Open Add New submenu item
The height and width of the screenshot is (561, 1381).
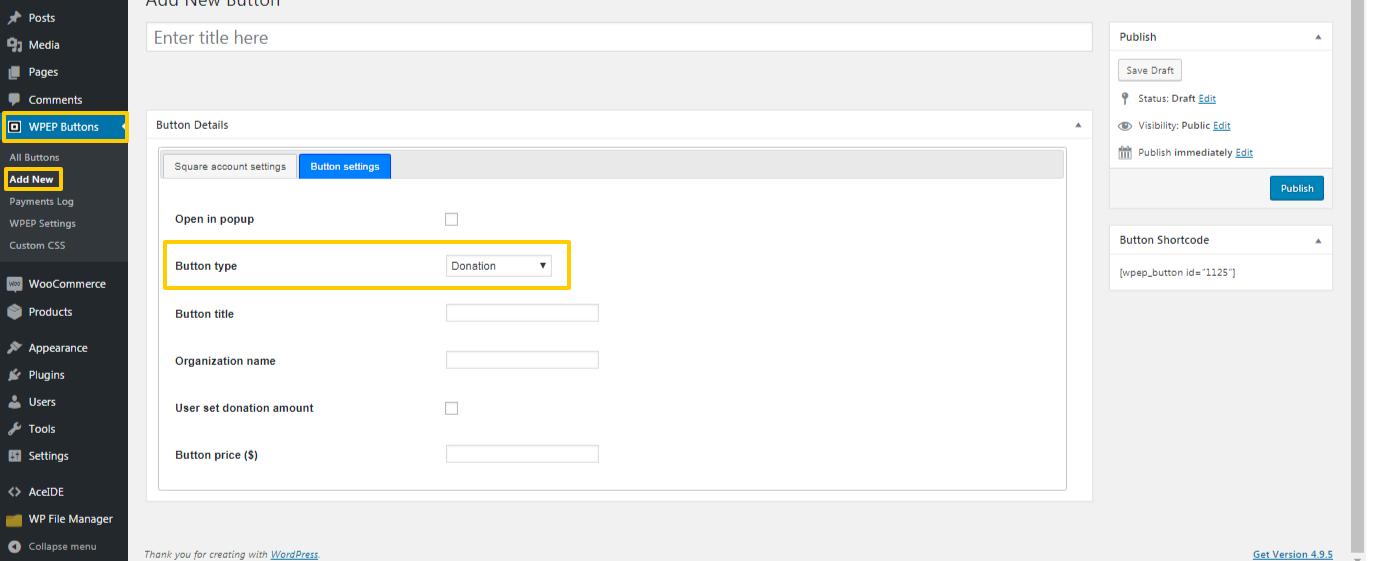point(32,179)
